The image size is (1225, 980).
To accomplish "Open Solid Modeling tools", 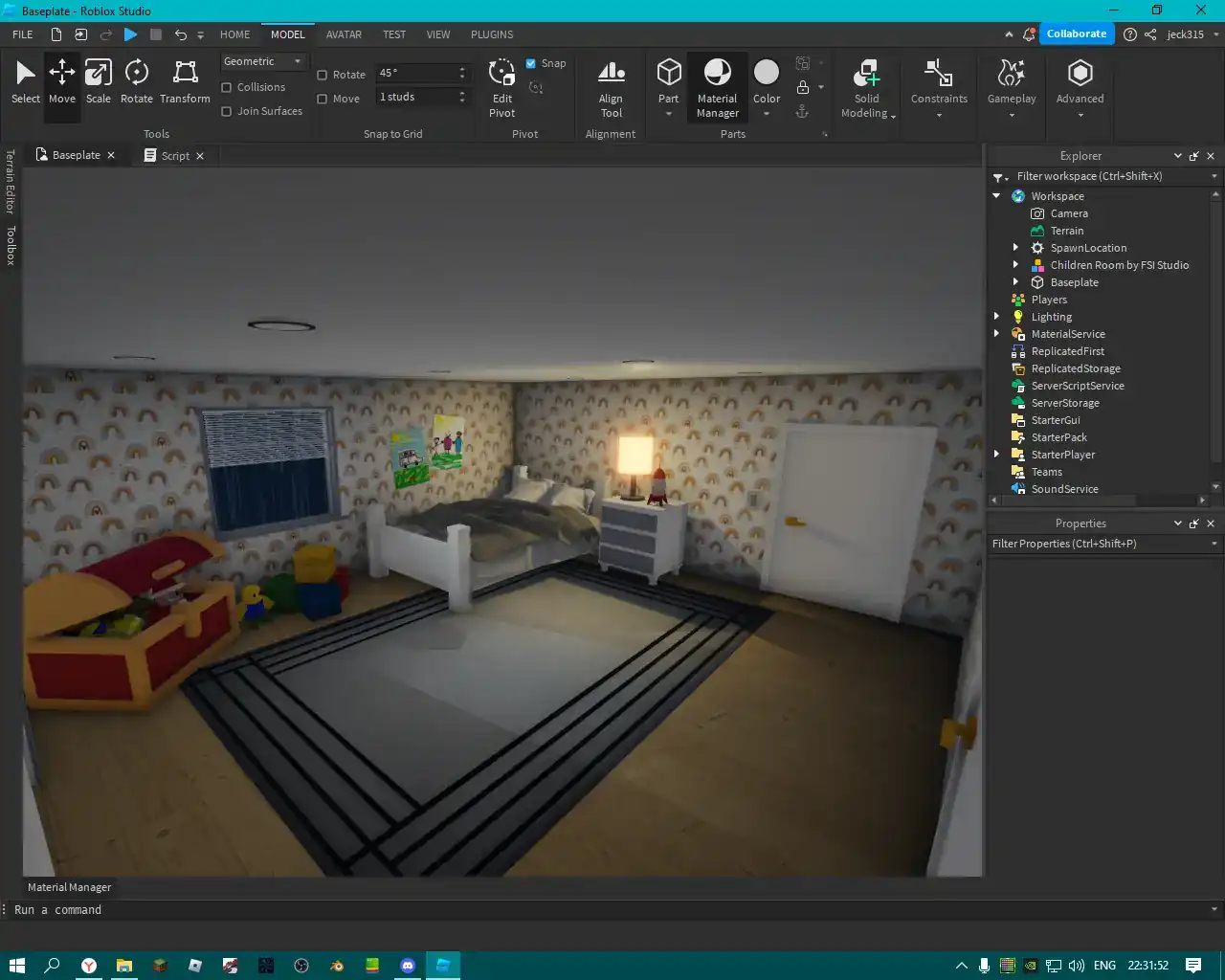I will click(x=867, y=88).
